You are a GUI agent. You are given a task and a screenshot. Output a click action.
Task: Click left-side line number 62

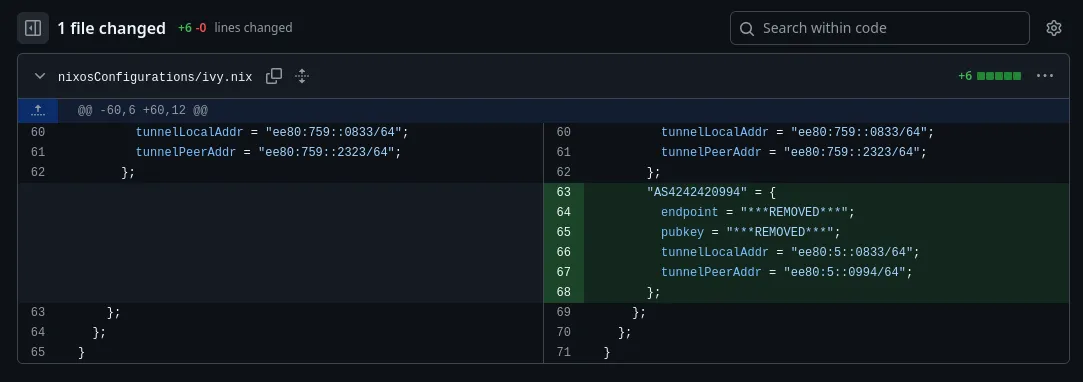tap(38, 172)
